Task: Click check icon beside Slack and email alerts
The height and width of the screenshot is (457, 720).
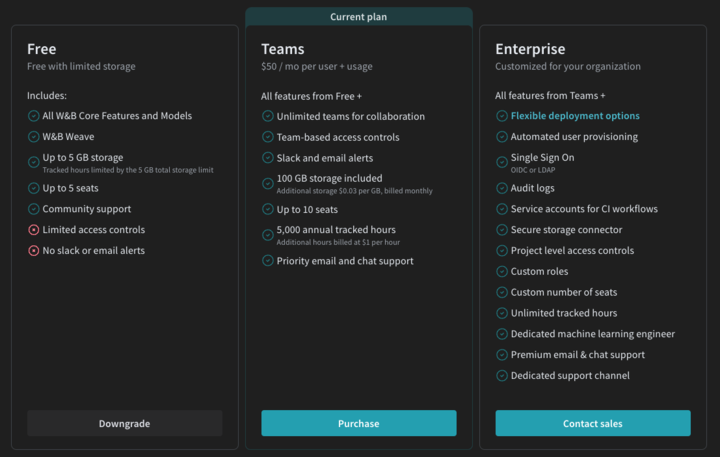Action: click(268, 158)
